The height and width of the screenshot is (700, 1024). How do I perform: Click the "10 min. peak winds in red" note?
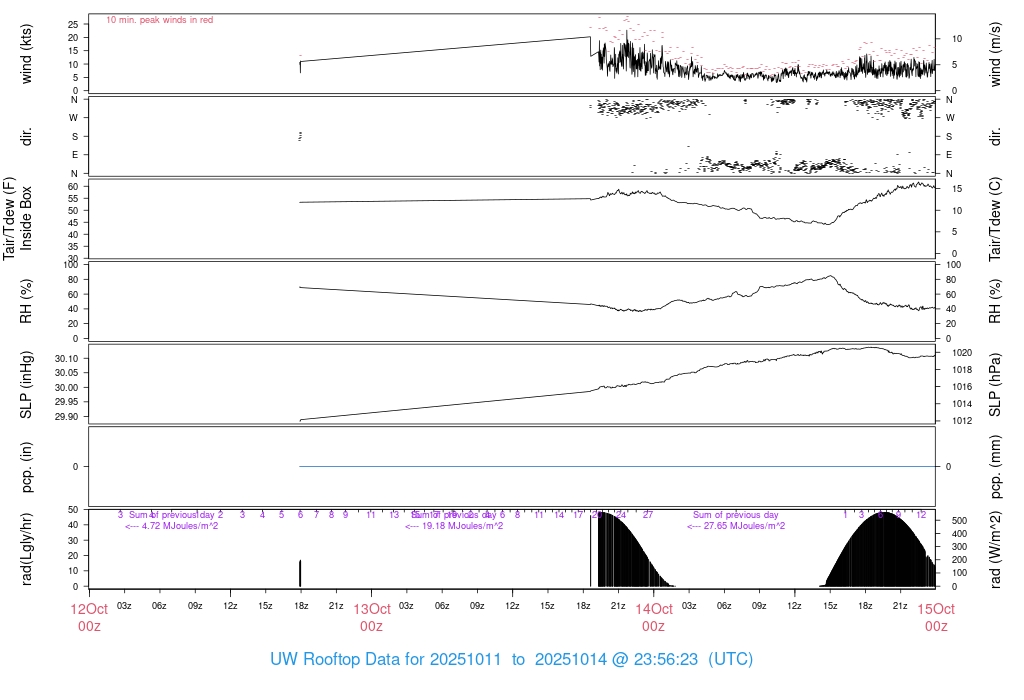coord(159,20)
